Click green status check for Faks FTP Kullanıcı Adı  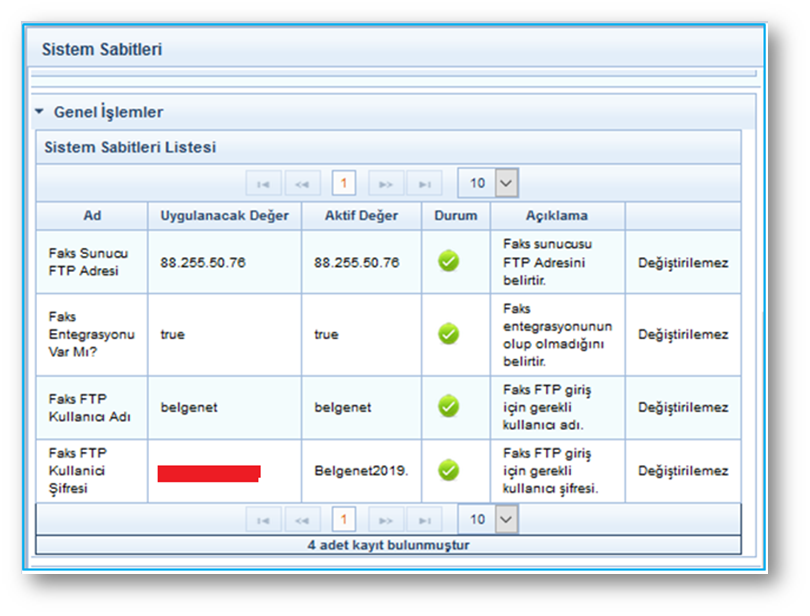pyautogui.click(x=449, y=406)
